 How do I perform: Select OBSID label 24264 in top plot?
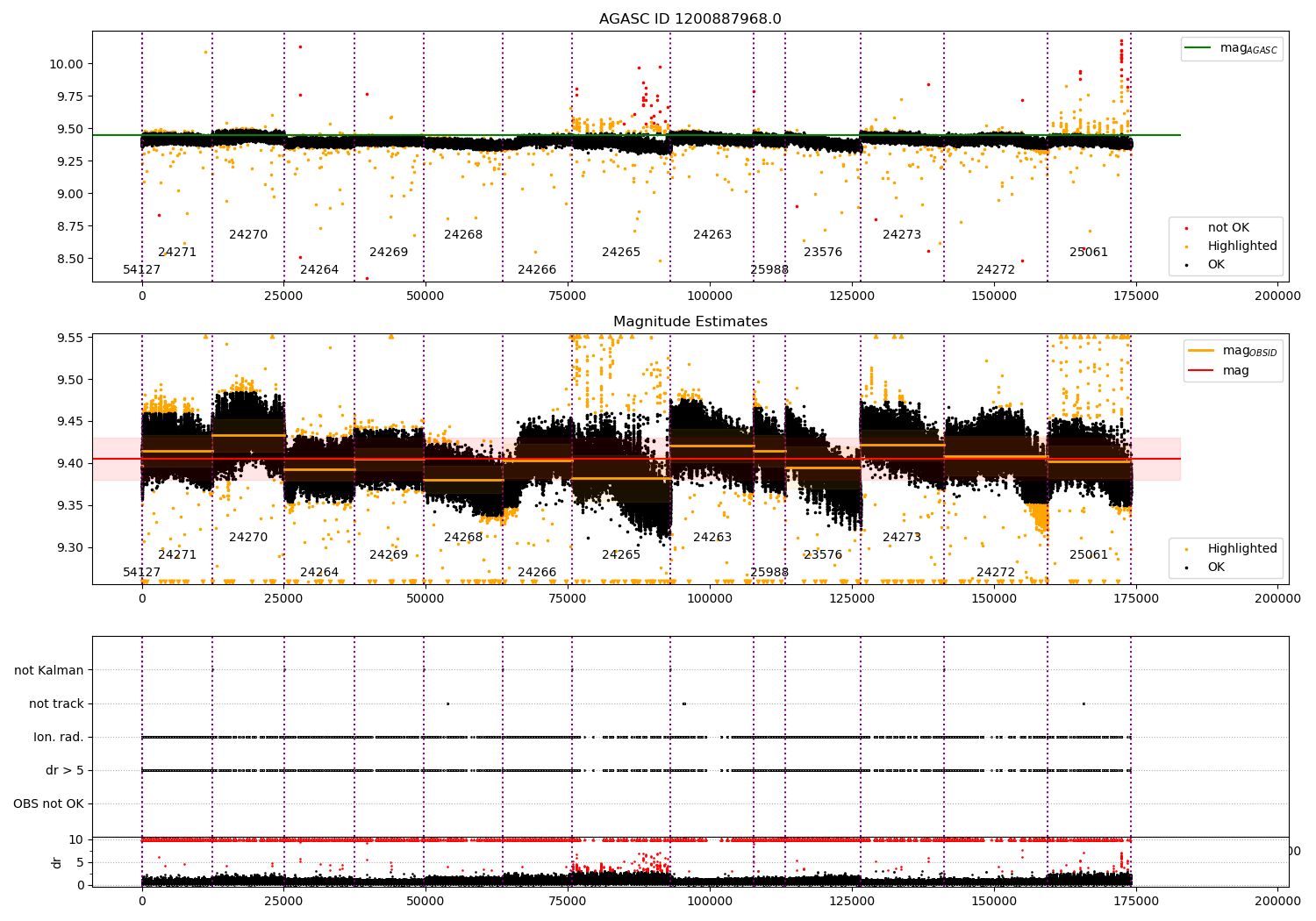(x=319, y=270)
